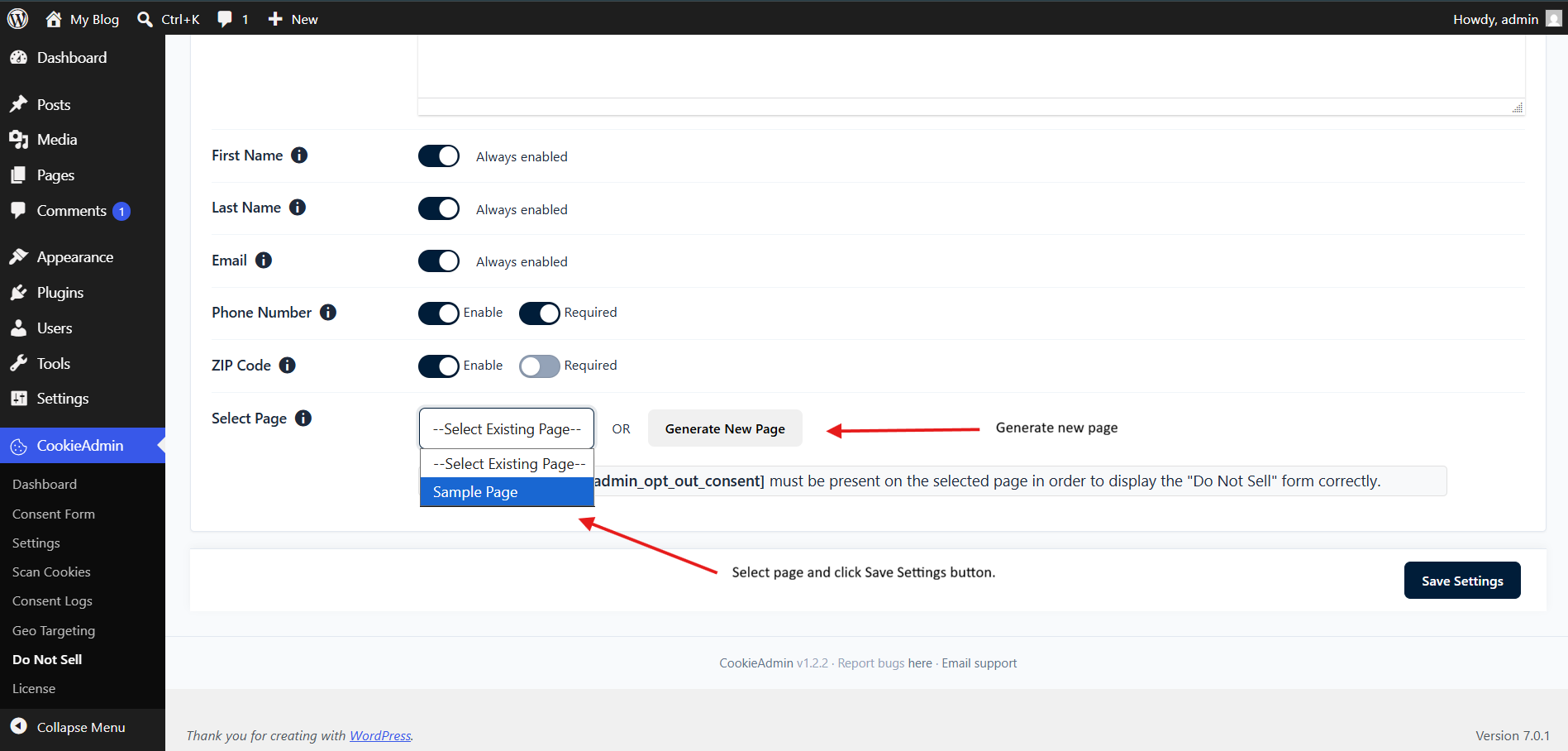1568x751 pixels.
Task: Open the comments bubble in admin bar
Action: (225, 19)
